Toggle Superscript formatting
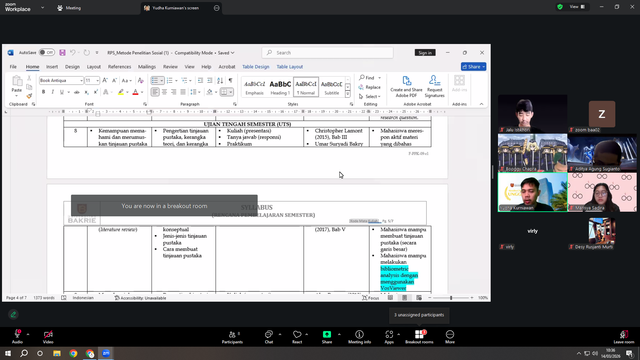This screenshot has width=640, height=360. tap(96, 92)
